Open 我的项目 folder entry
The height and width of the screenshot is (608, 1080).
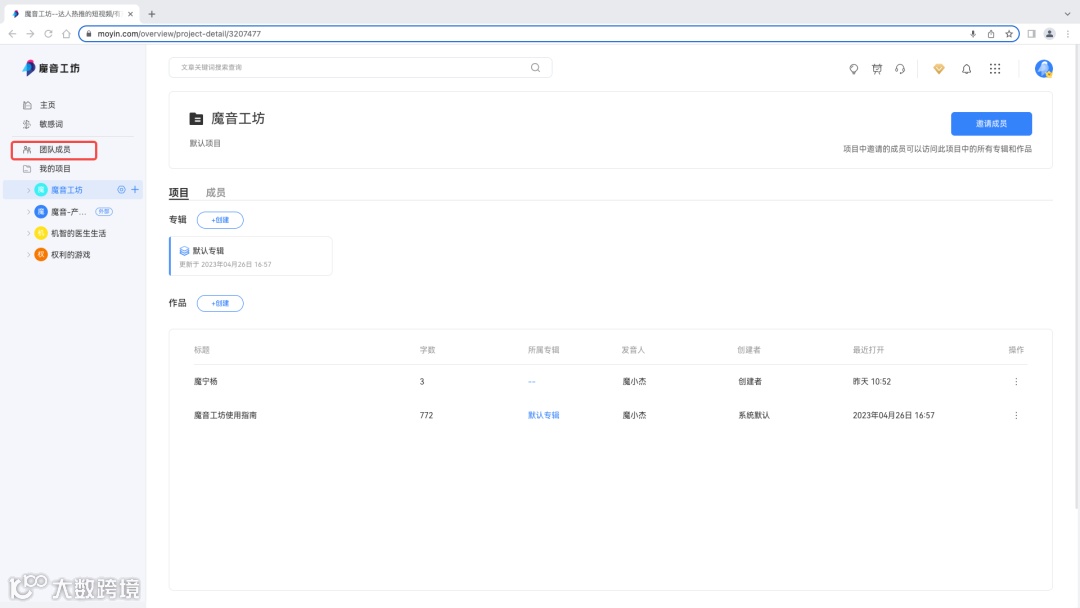click(x=54, y=169)
